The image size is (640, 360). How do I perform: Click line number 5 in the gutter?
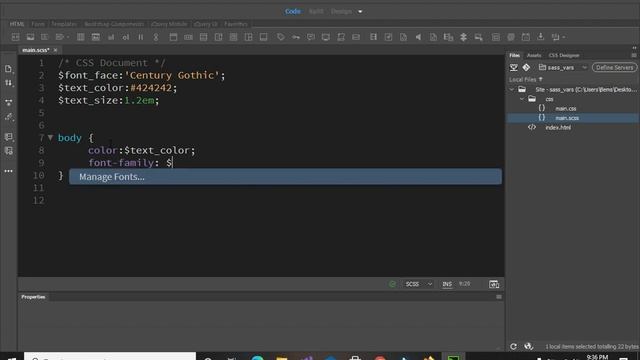[41, 113]
